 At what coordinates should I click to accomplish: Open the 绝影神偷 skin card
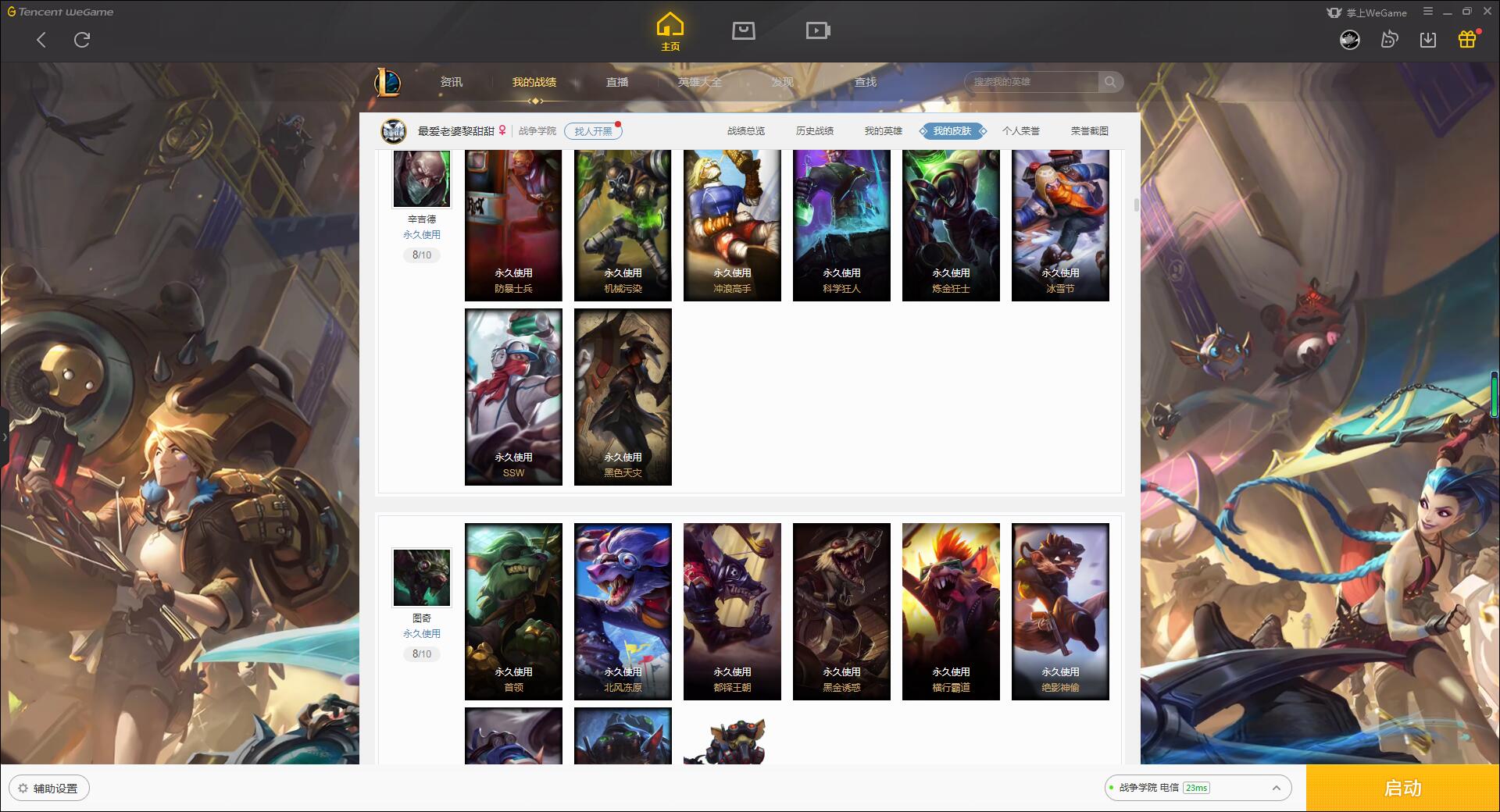[1060, 611]
